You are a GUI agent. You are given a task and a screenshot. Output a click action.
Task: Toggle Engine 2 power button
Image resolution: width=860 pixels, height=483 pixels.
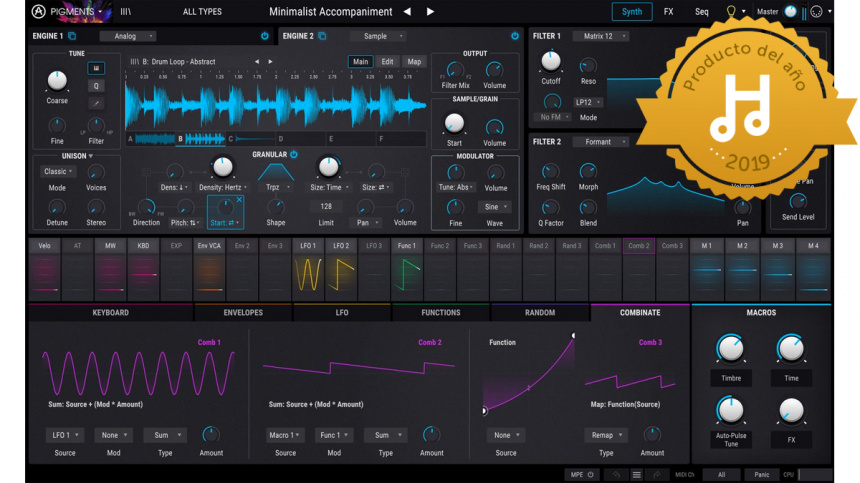tap(515, 36)
